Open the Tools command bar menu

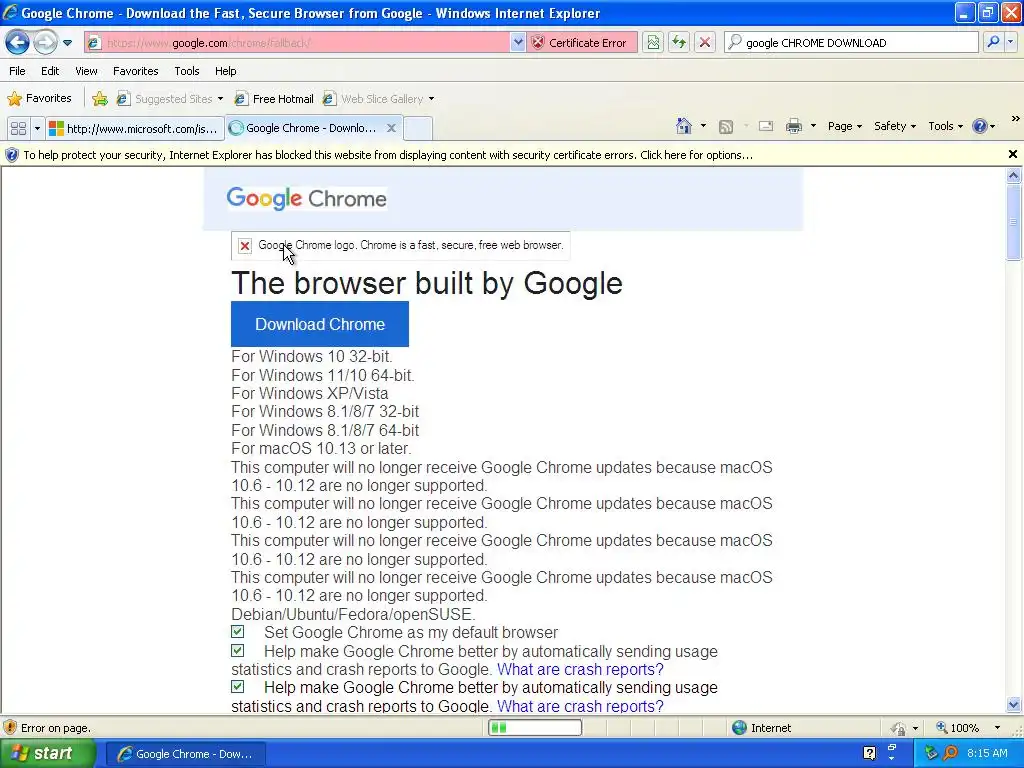click(x=945, y=126)
